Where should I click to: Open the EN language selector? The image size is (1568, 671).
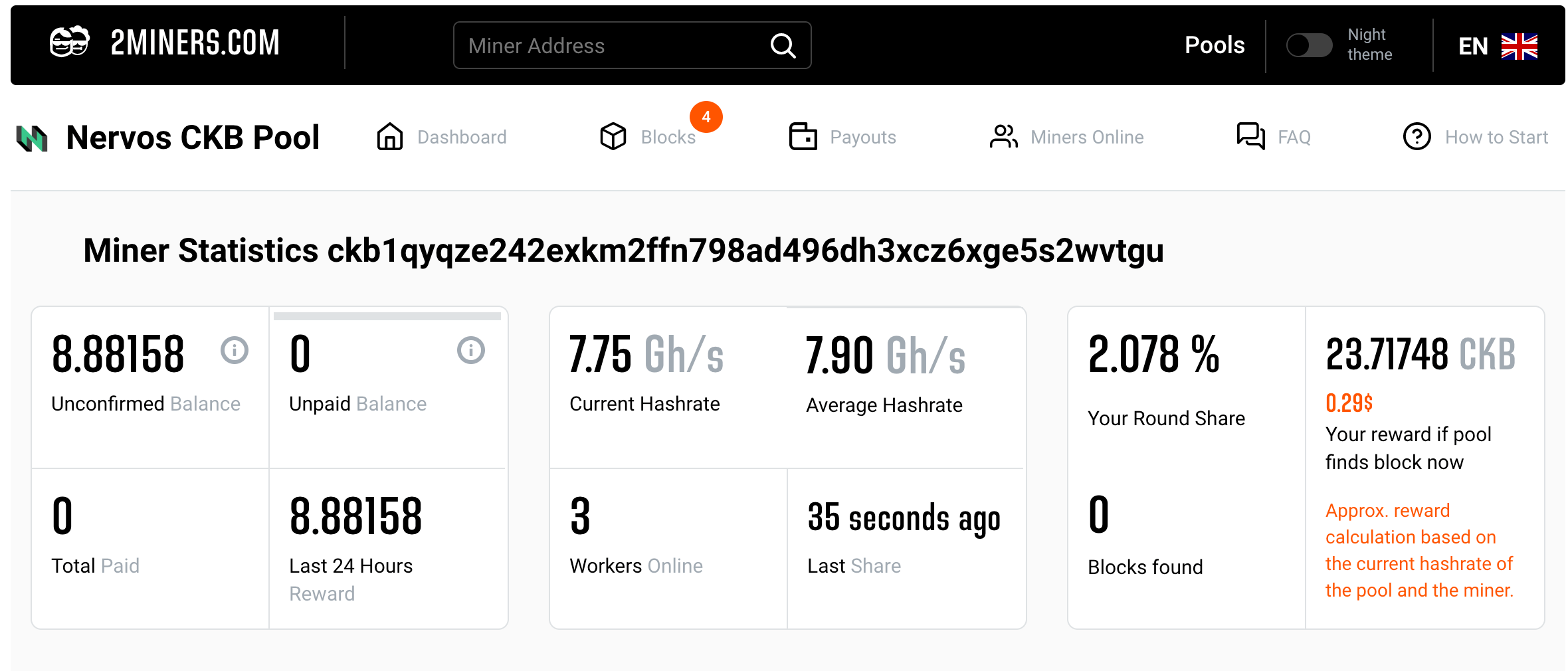pos(1498,46)
